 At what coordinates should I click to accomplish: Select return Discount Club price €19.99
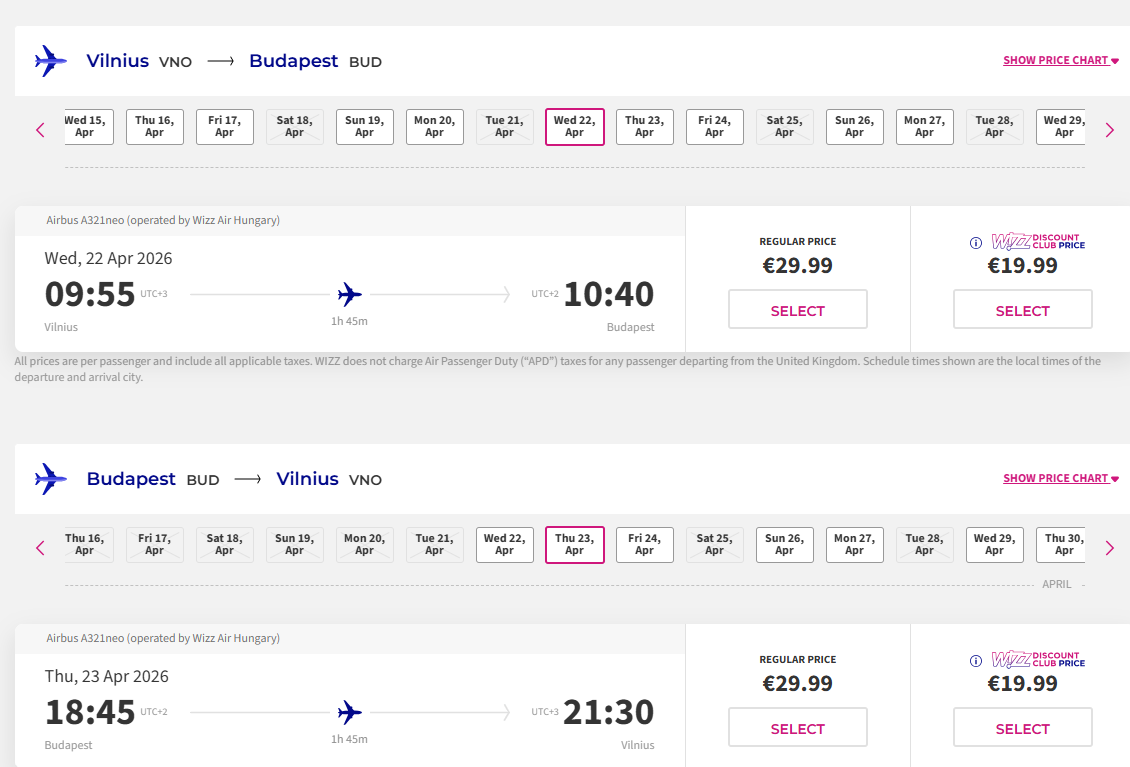click(1022, 728)
